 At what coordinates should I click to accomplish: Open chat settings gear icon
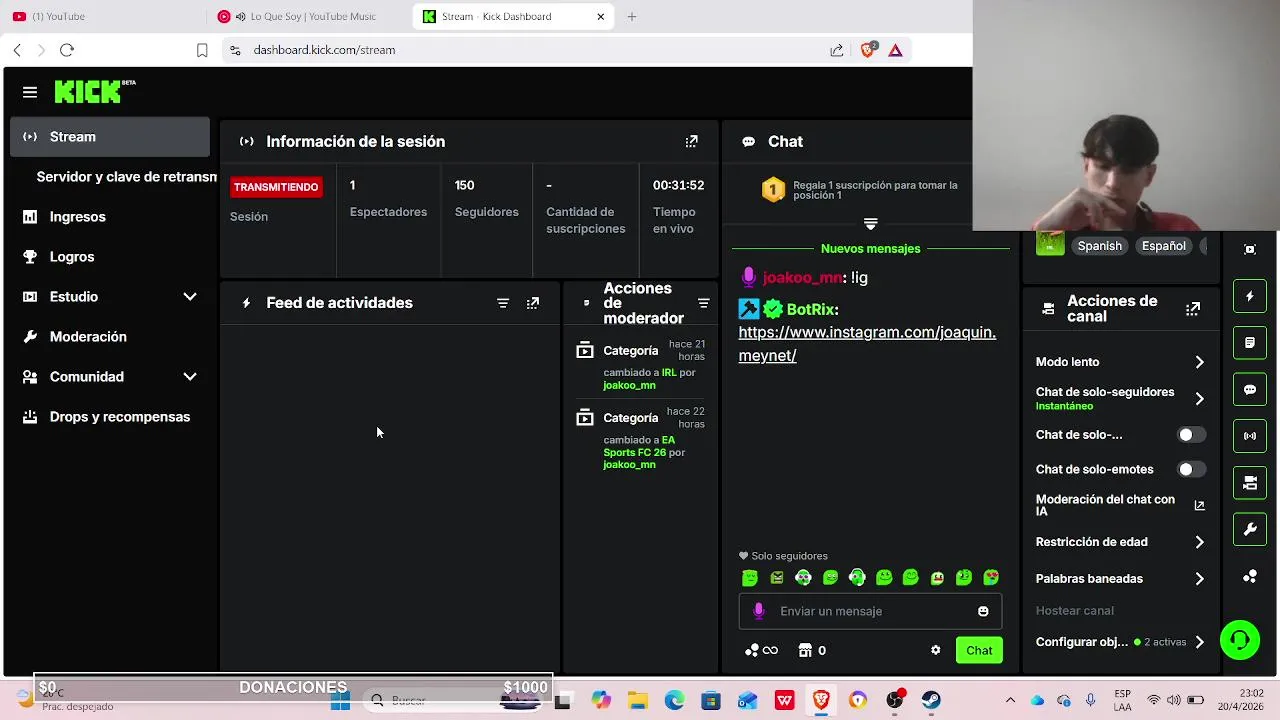click(935, 650)
